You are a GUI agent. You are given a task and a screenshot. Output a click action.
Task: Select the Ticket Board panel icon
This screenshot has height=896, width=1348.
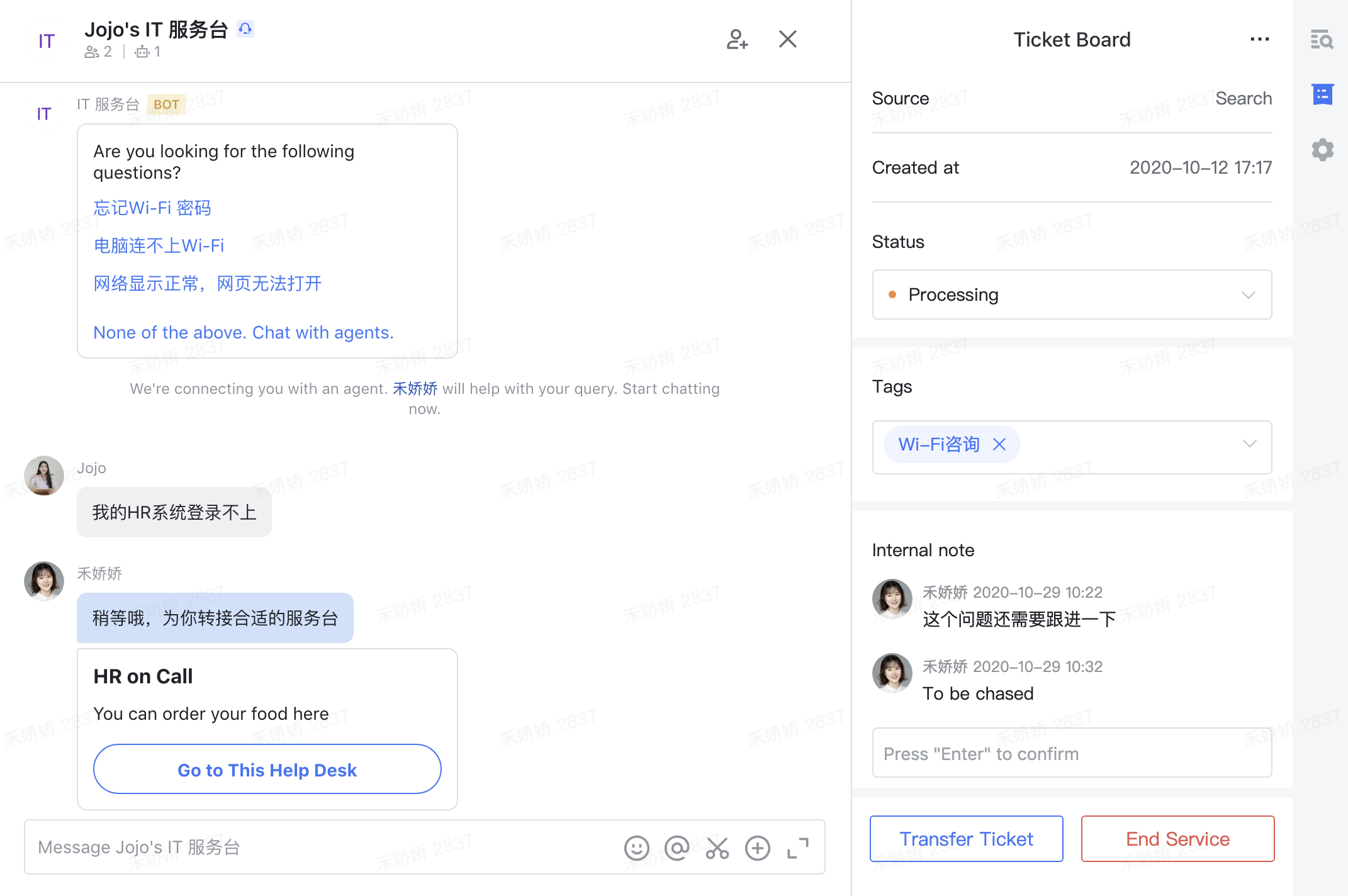[1322, 94]
